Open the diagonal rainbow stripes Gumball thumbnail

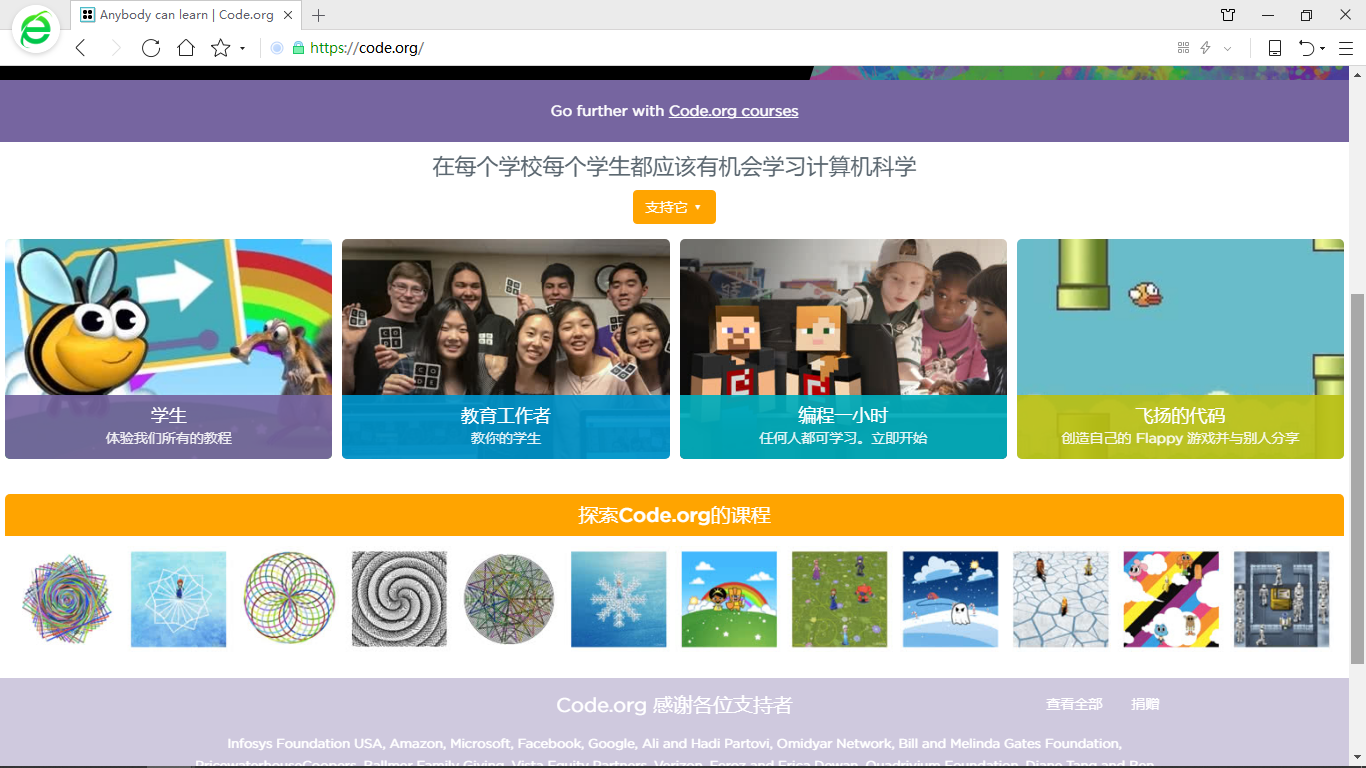coord(1171,599)
